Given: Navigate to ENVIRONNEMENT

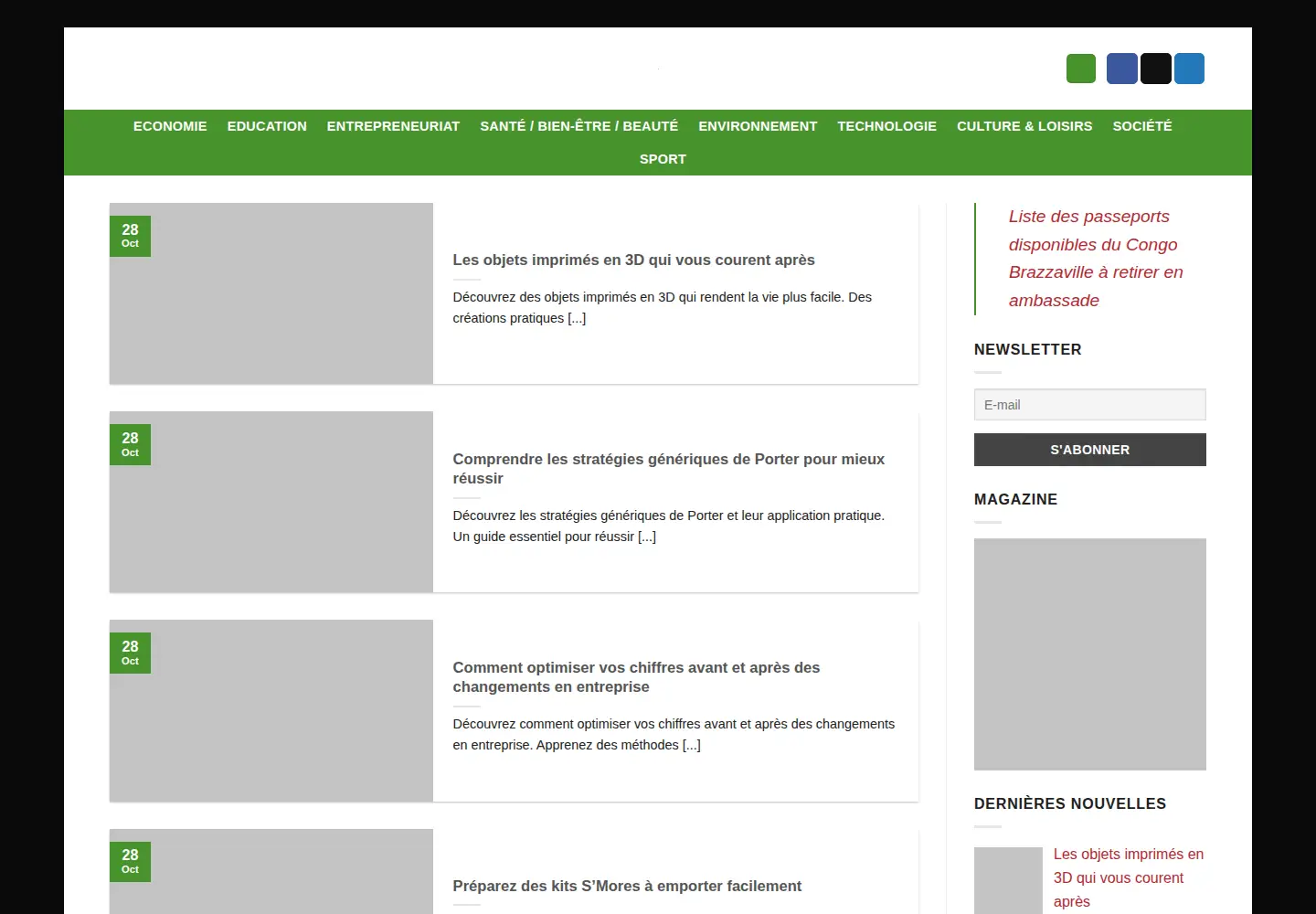Looking at the screenshot, I should pos(758,126).
